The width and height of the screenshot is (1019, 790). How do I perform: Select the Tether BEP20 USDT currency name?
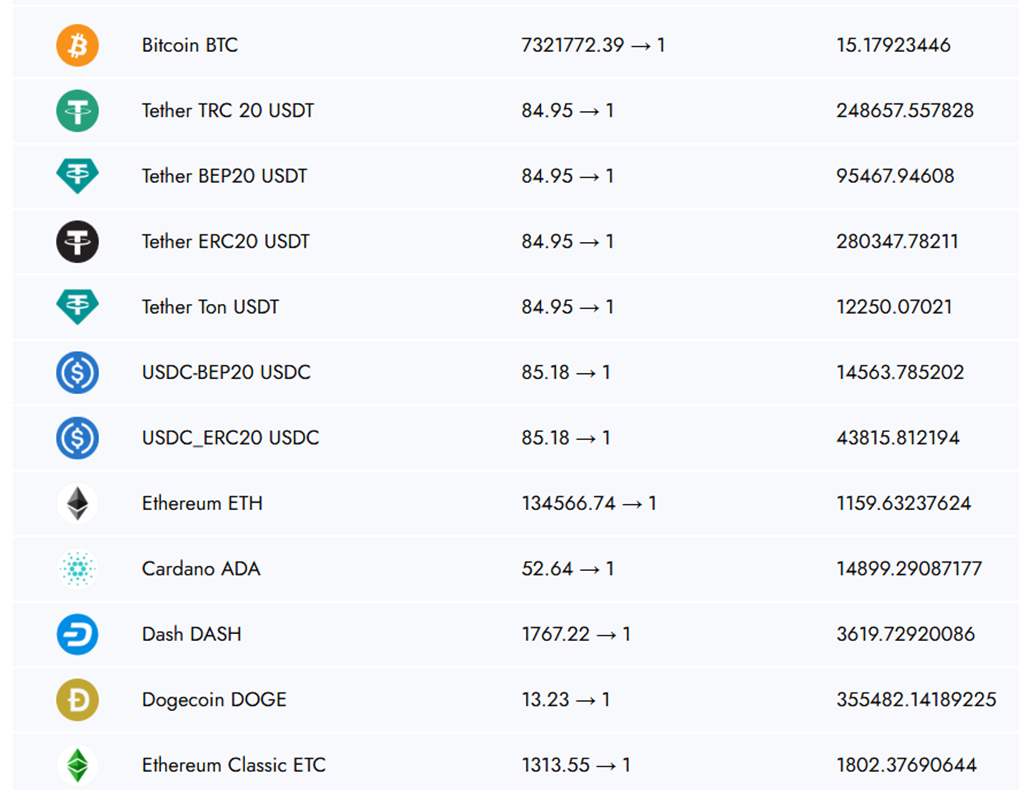coord(224,176)
